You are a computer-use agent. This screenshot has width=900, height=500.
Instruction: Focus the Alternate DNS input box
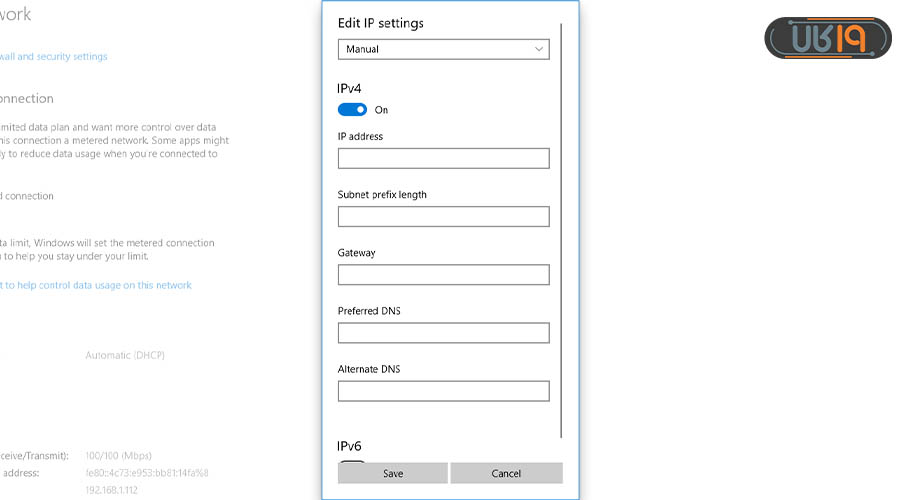[x=443, y=391]
